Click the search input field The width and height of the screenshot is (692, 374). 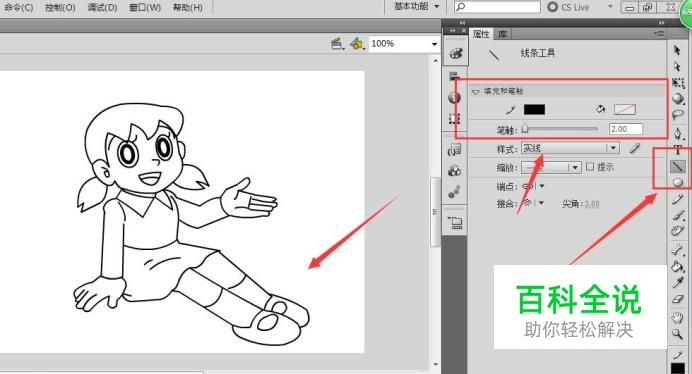497,7
